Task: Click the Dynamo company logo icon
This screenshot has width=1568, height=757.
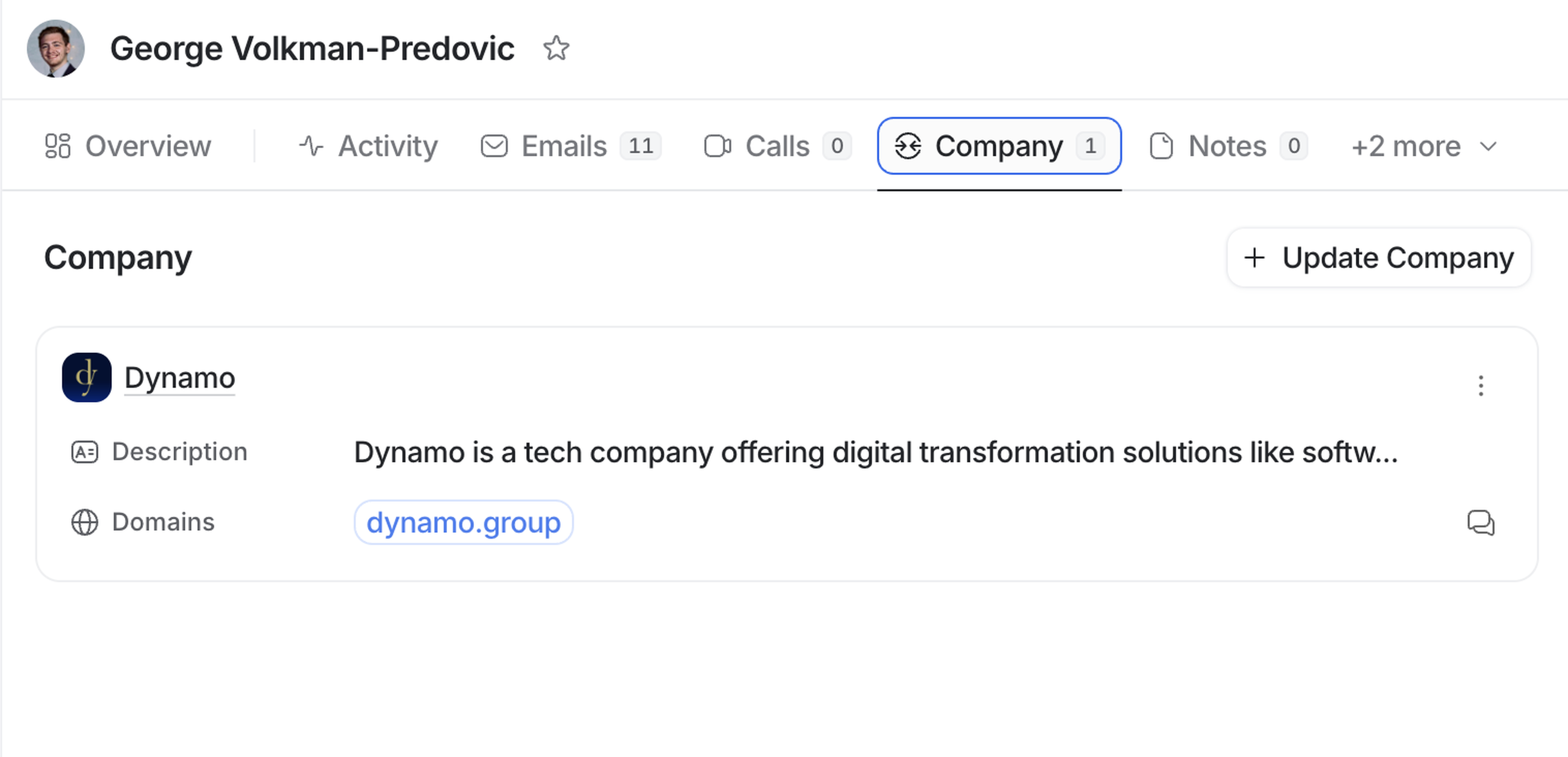Action: pyautogui.click(x=87, y=377)
